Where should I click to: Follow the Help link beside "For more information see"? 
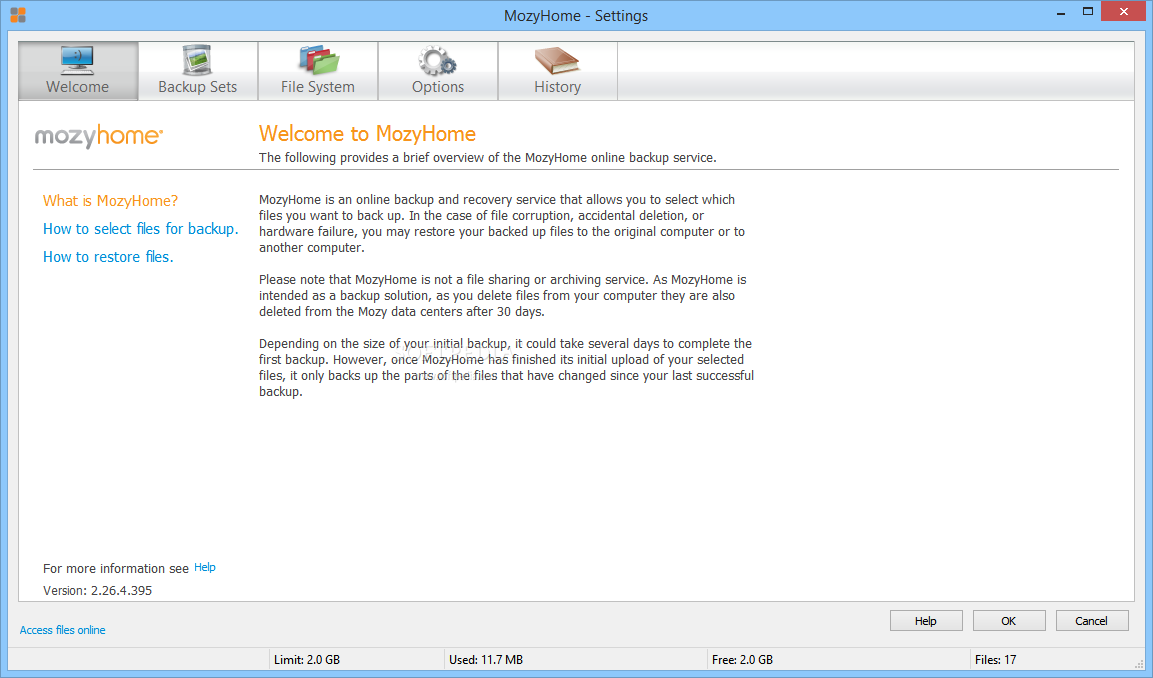(x=204, y=567)
